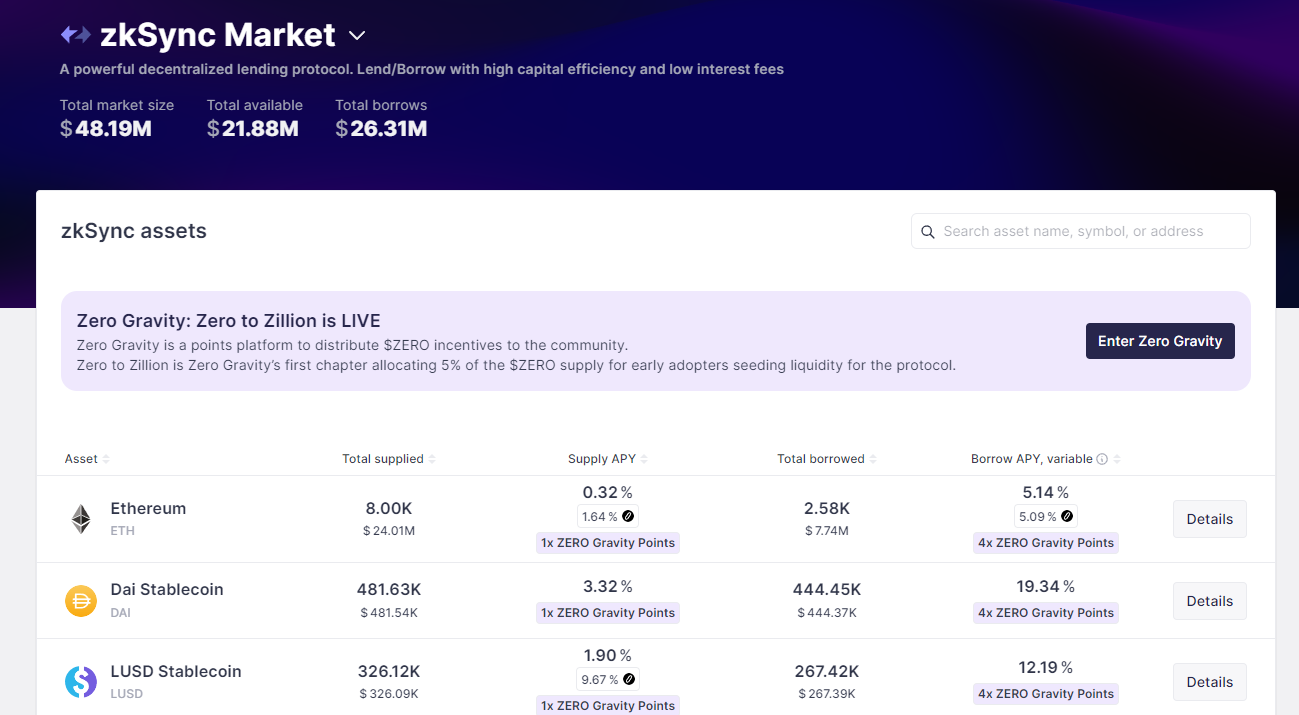This screenshot has width=1299, height=715.
Task: Click the LUSD Stablecoin token icon
Action: [x=80, y=682]
